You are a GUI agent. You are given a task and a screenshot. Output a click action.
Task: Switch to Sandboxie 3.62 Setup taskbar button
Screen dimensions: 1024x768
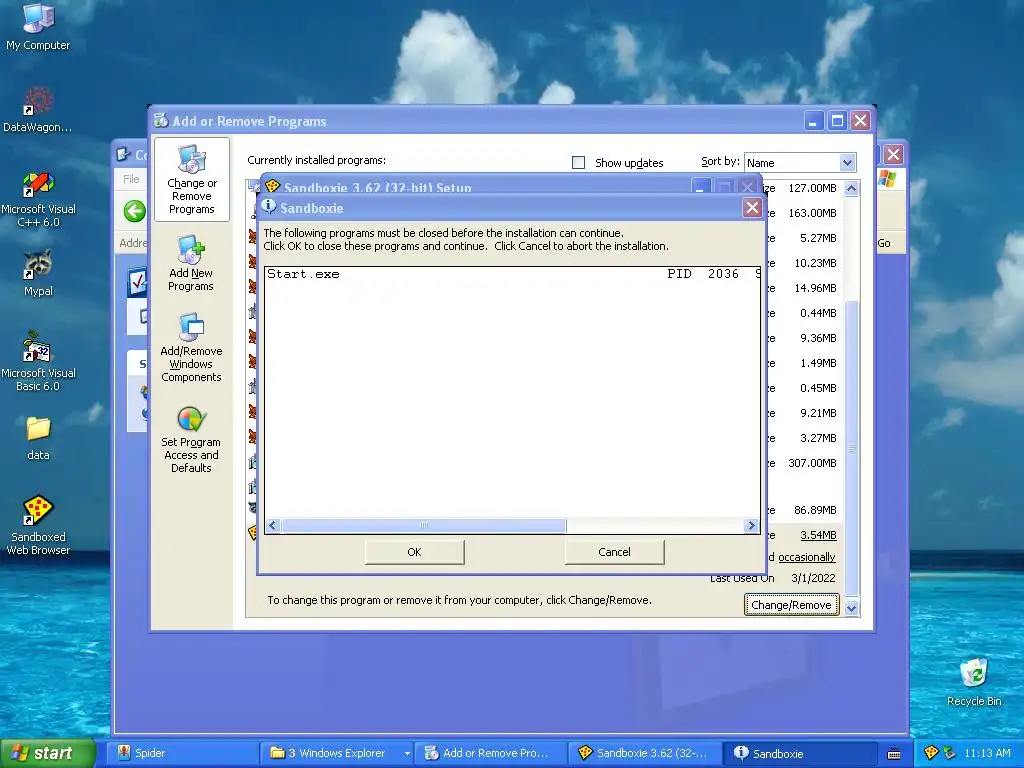645,753
